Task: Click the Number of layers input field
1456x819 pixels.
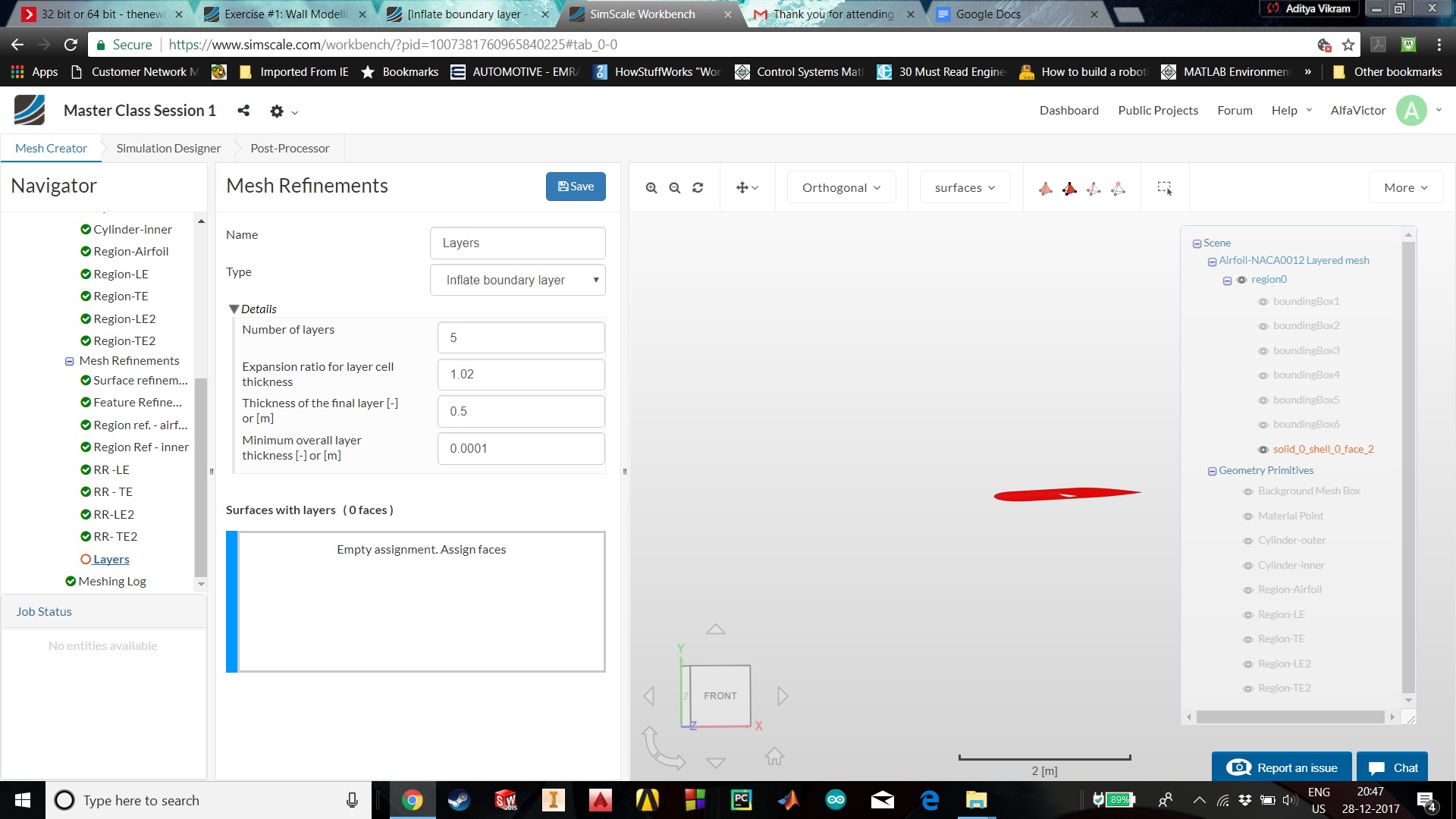Action: click(x=521, y=337)
